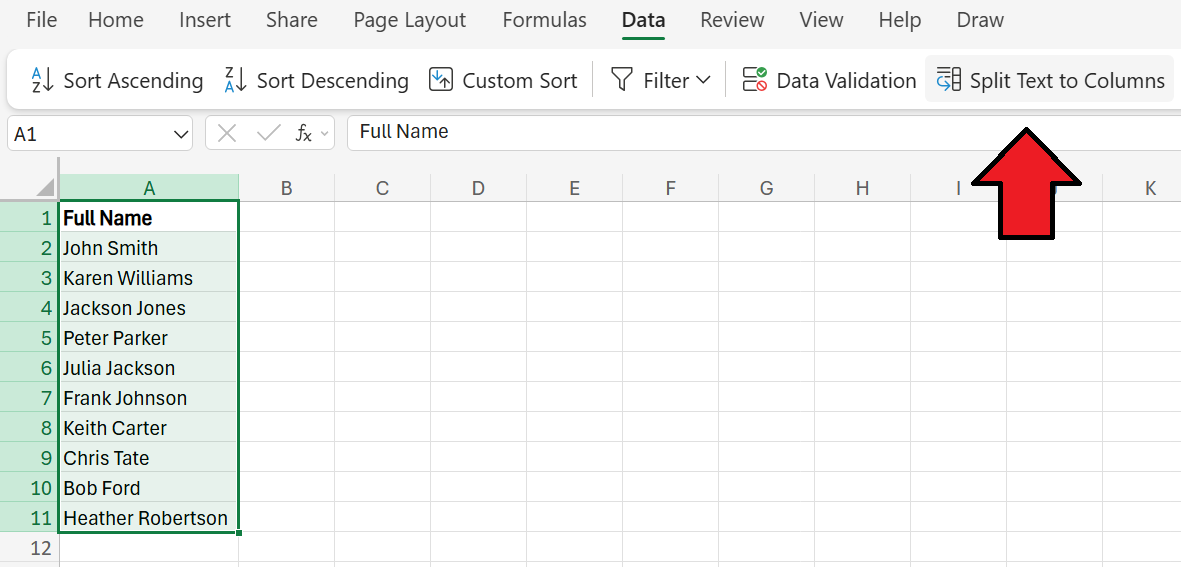Switch to the Home tab
The image size is (1181, 567).
tap(115, 20)
